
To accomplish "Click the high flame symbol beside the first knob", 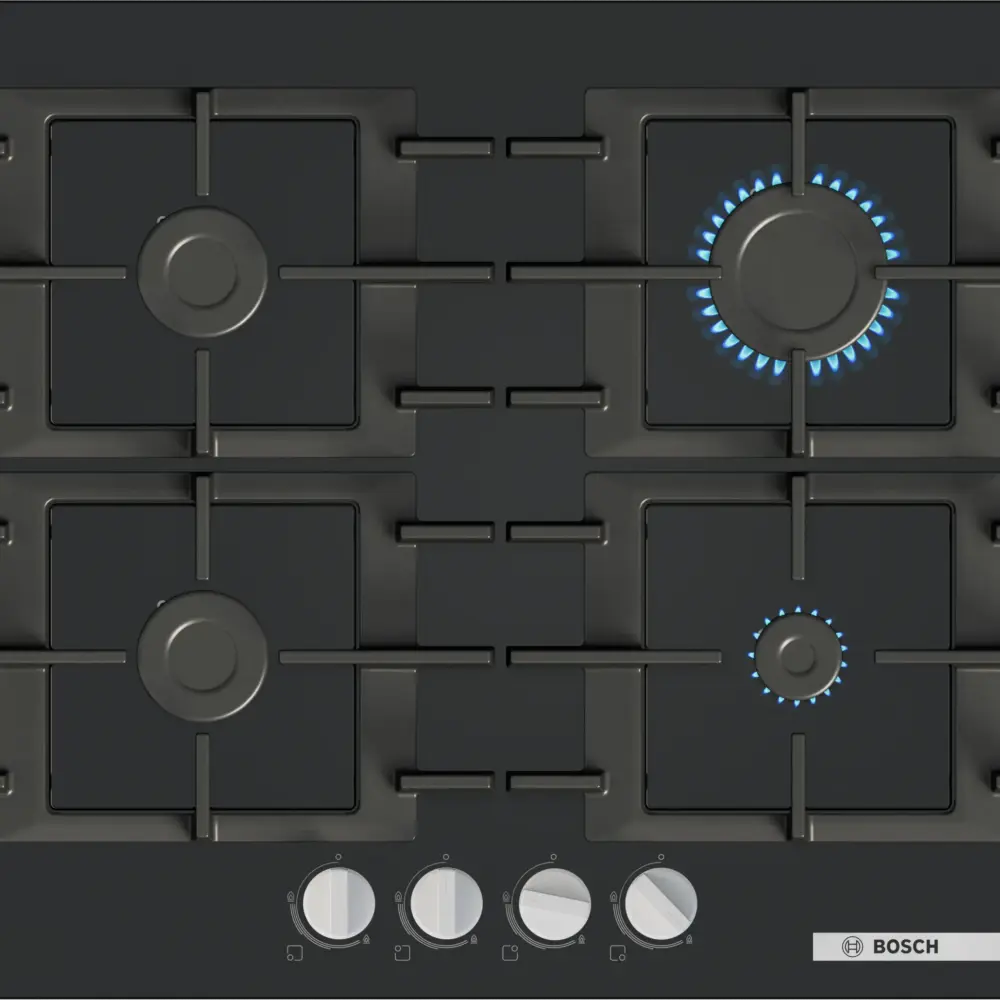I will [x=291, y=897].
